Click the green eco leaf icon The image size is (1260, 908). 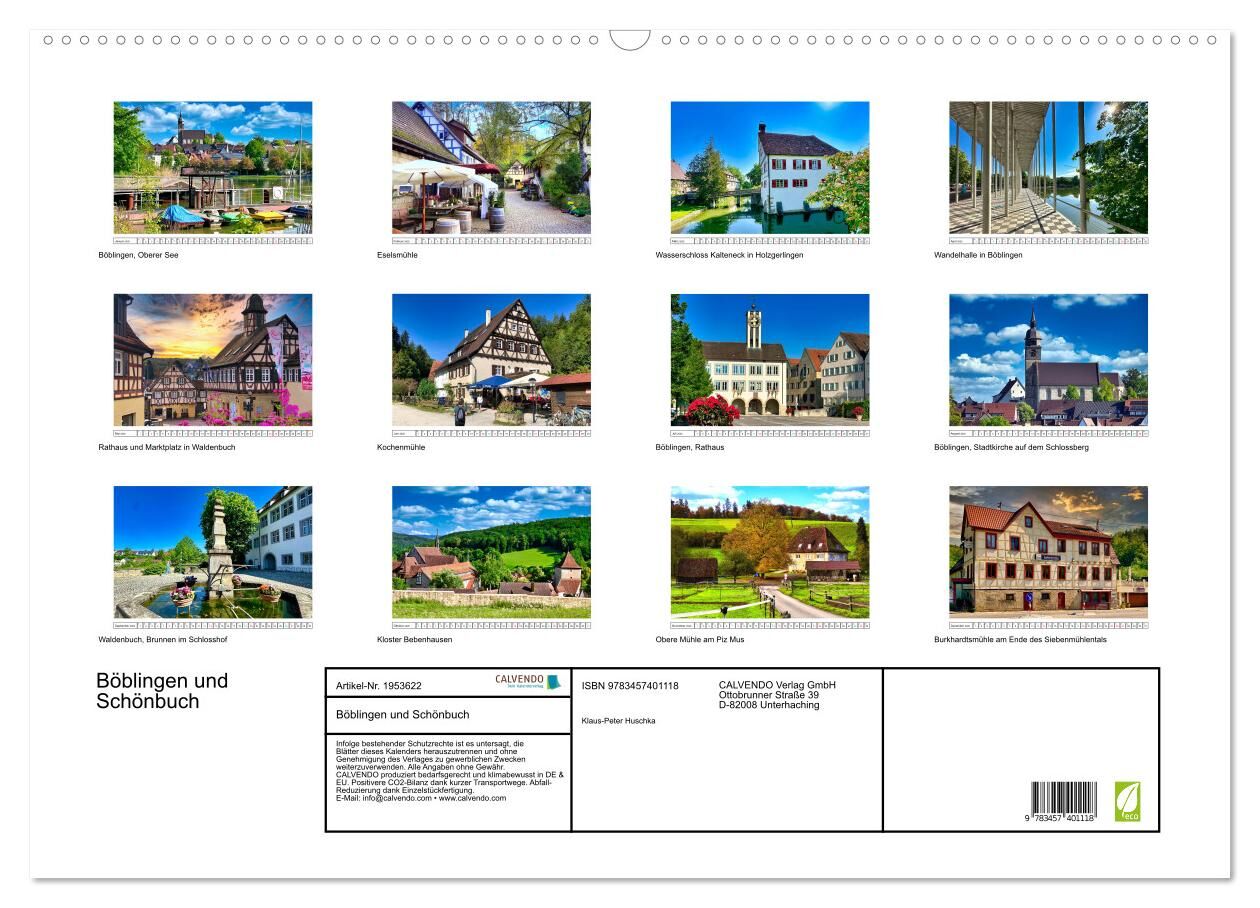(1127, 801)
